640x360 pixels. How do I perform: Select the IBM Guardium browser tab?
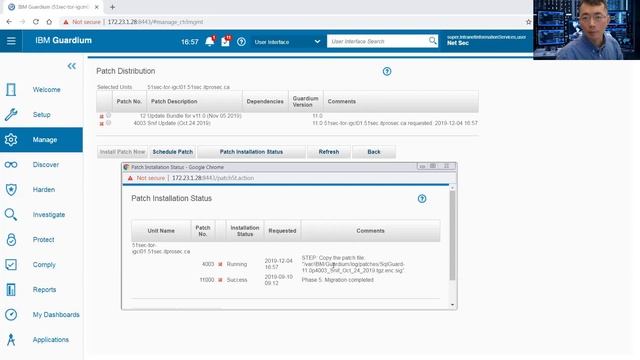pos(53,7)
